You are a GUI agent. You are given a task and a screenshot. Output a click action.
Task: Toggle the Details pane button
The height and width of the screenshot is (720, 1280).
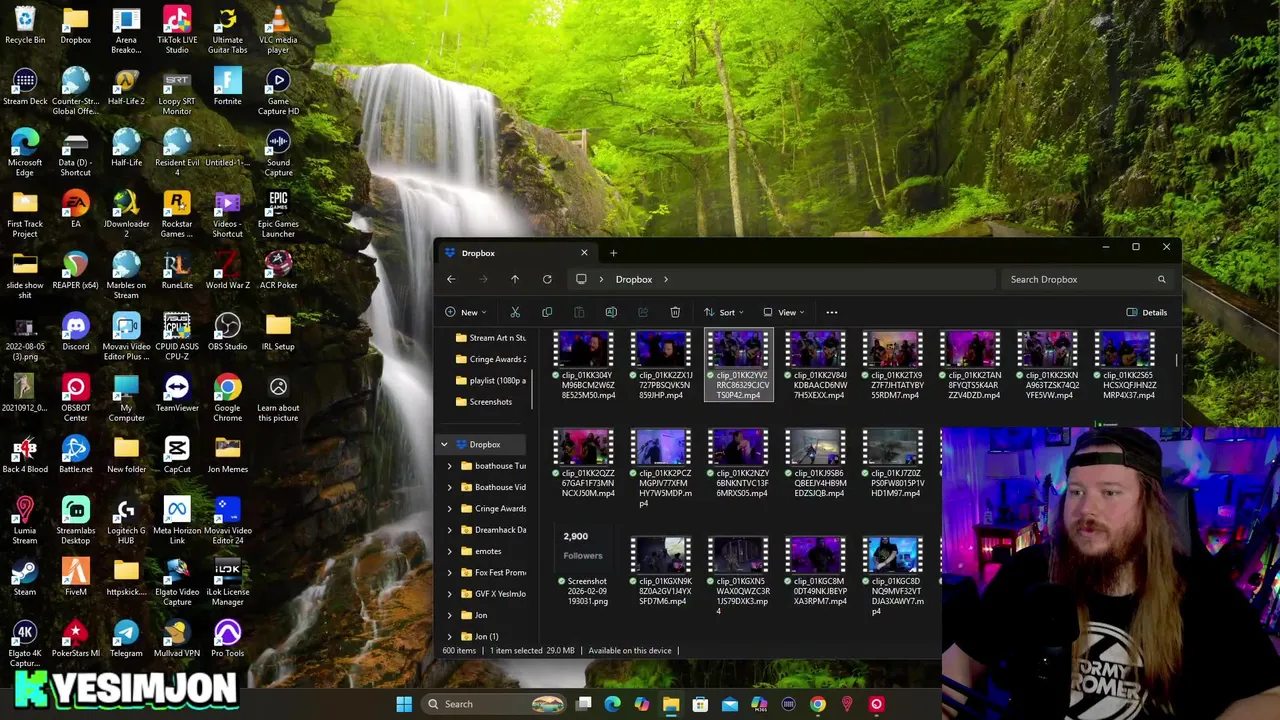(1147, 312)
